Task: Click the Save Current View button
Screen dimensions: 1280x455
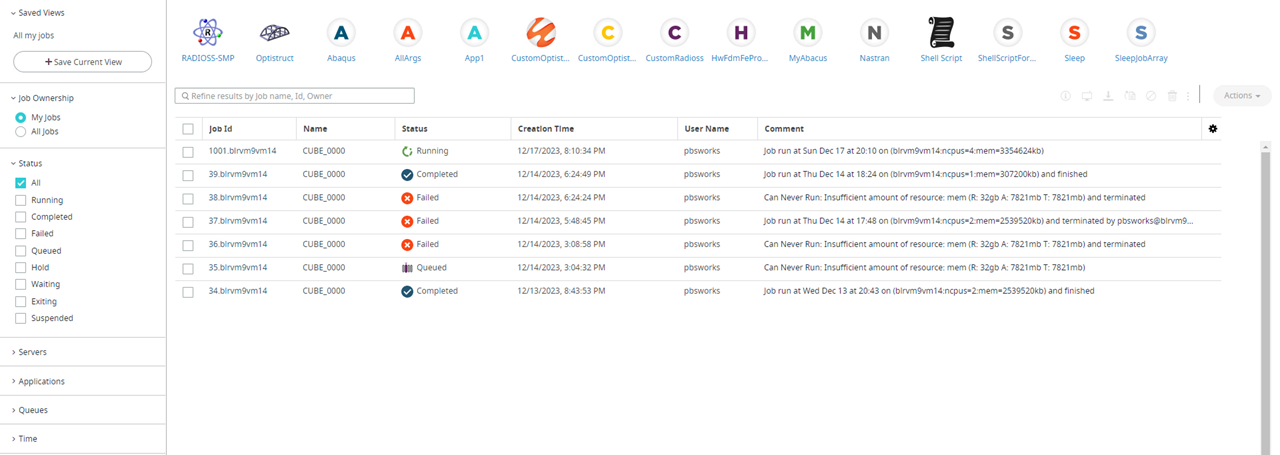Action: 83,62
